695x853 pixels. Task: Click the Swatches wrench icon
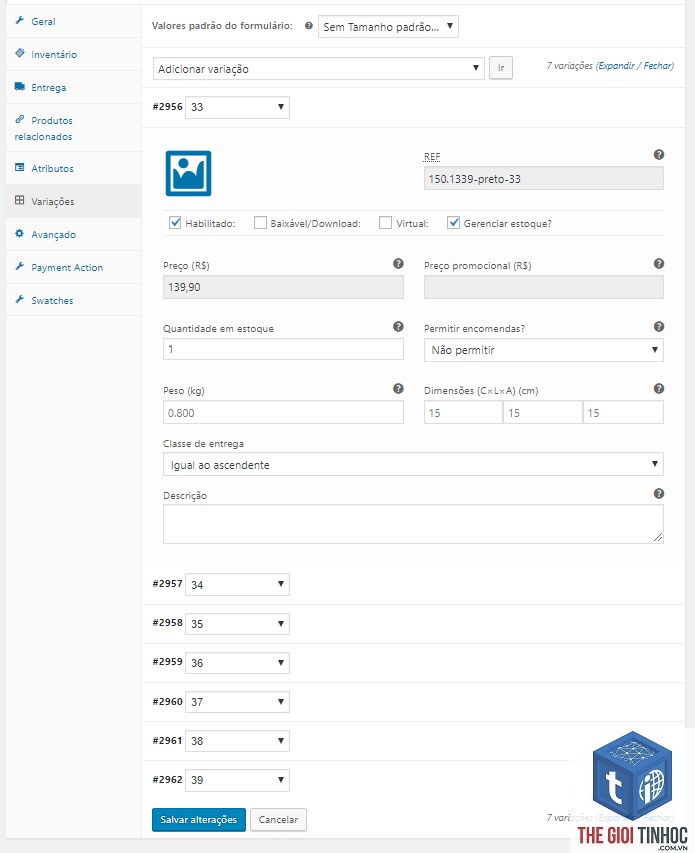coord(20,299)
